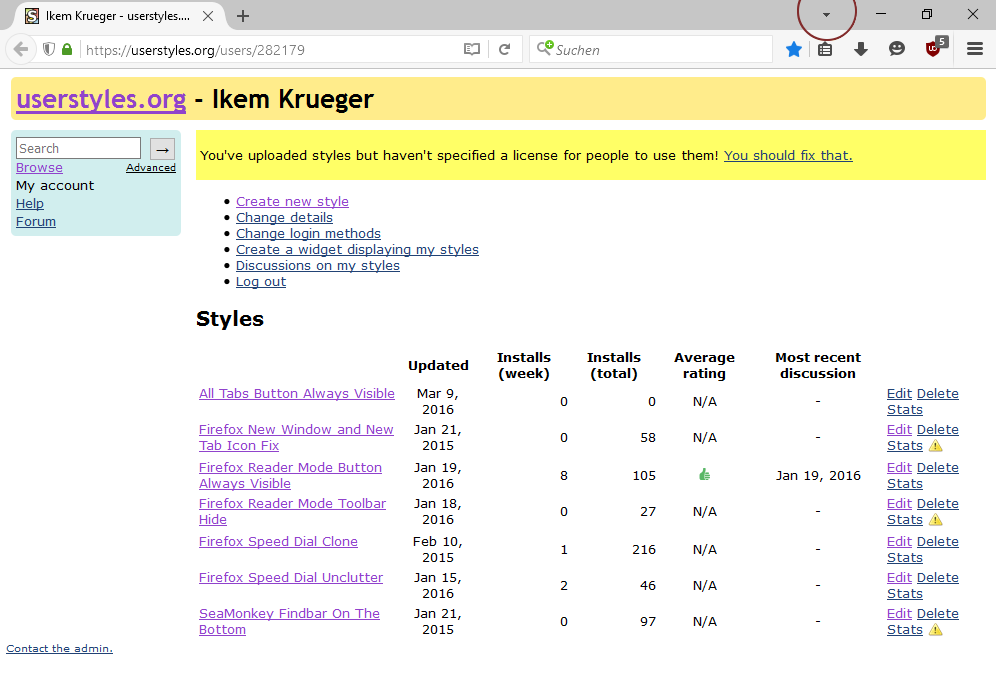Bookmark this page with the star icon
Viewport: 996px width, 674px height.
(793, 50)
